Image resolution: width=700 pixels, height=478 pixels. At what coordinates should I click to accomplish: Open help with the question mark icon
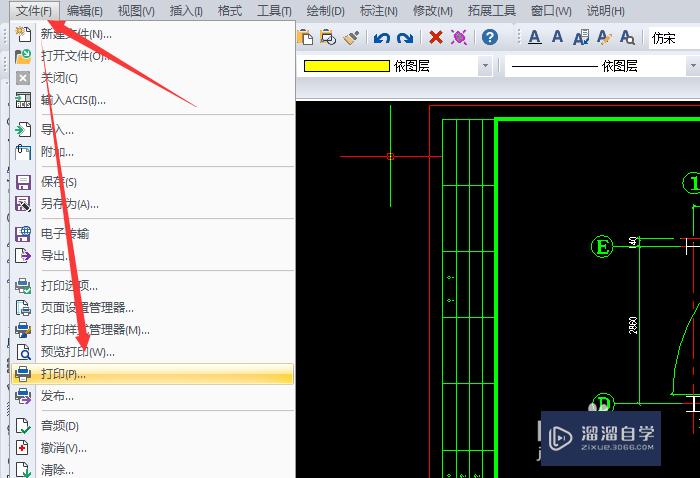490,37
